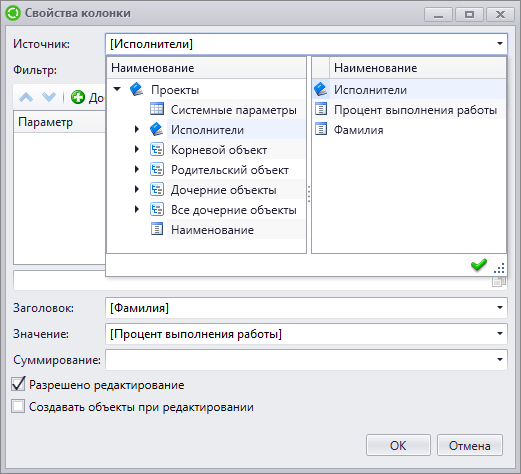Click the copy icon beside the text field
Image resolution: width=521 pixels, height=474 pixels.
click(x=499, y=281)
